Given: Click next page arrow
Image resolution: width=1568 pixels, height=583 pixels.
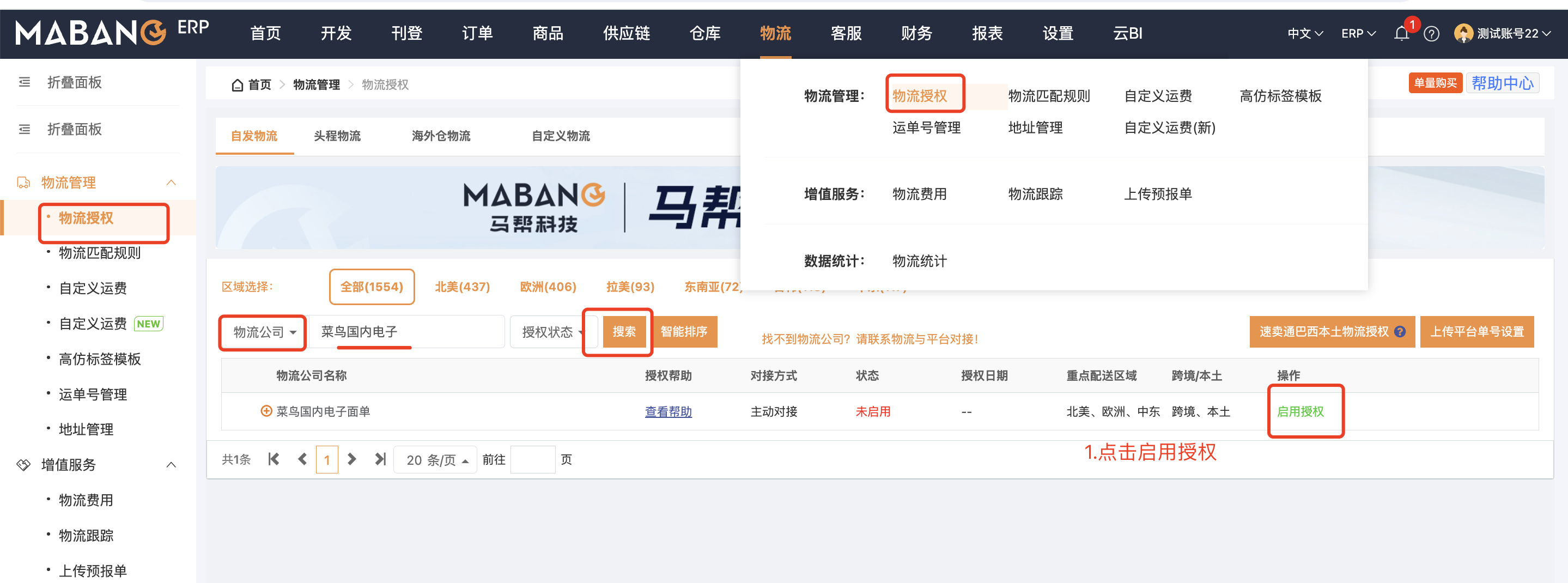Looking at the screenshot, I should coord(352,459).
